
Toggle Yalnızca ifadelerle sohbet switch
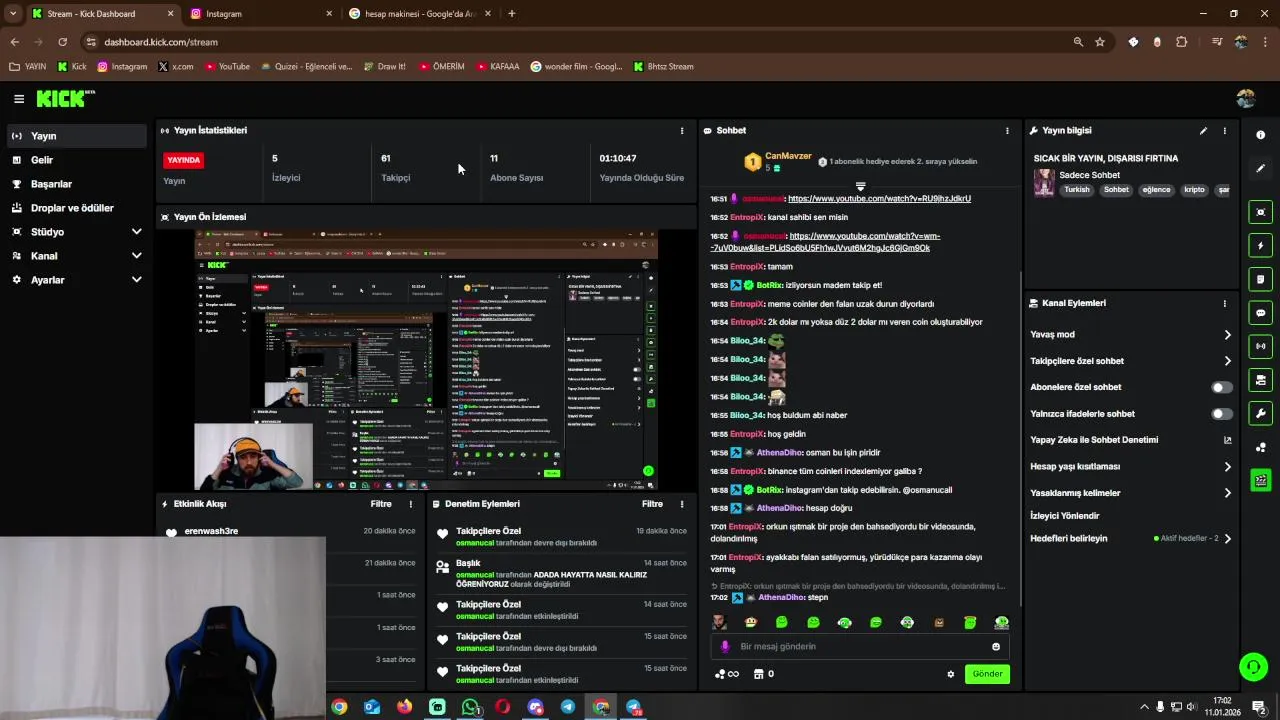(1221, 414)
